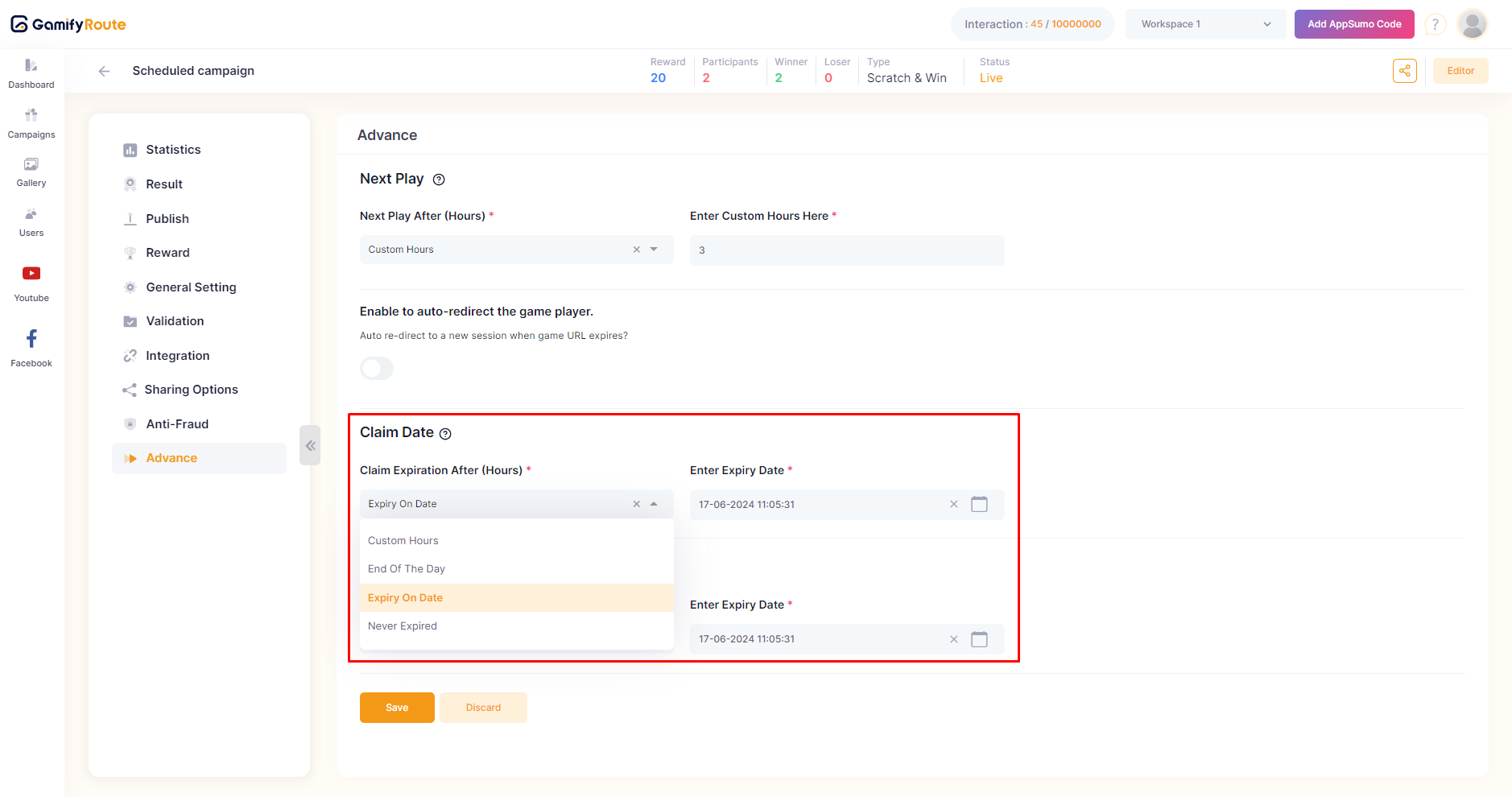Clear the first Expiry Date value
The height and width of the screenshot is (797, 1512).
[x=954, y=505]
